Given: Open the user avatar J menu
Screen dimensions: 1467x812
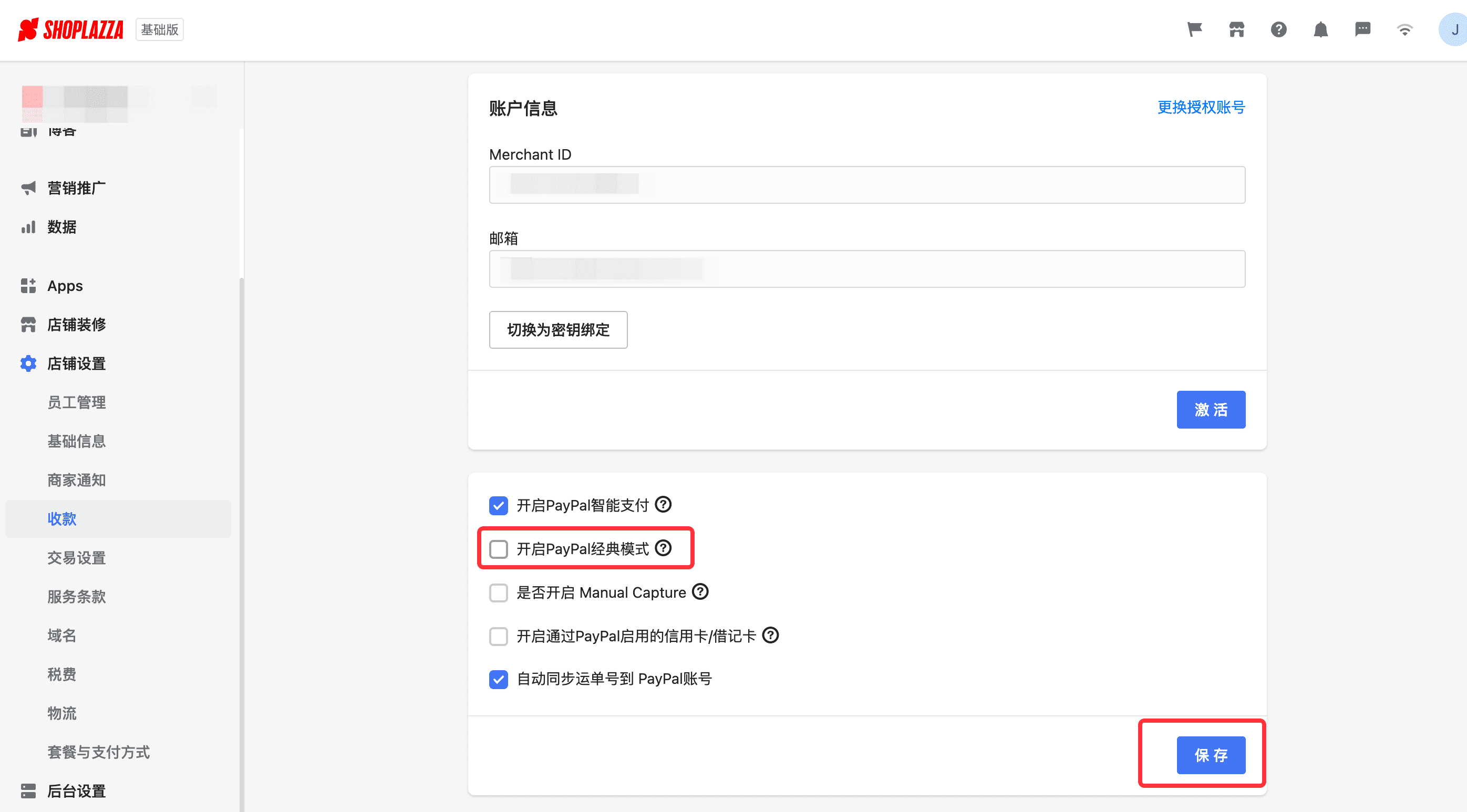Looking at the screenshot, I should click(1453, 29).
